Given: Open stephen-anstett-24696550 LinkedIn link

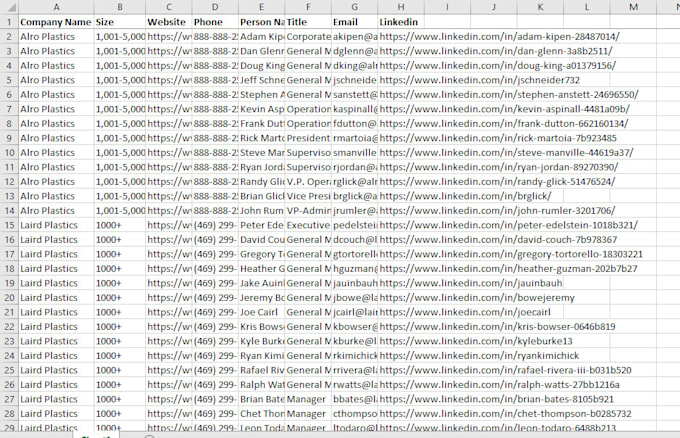Looking at the screenshot, I should click(509, 95).
